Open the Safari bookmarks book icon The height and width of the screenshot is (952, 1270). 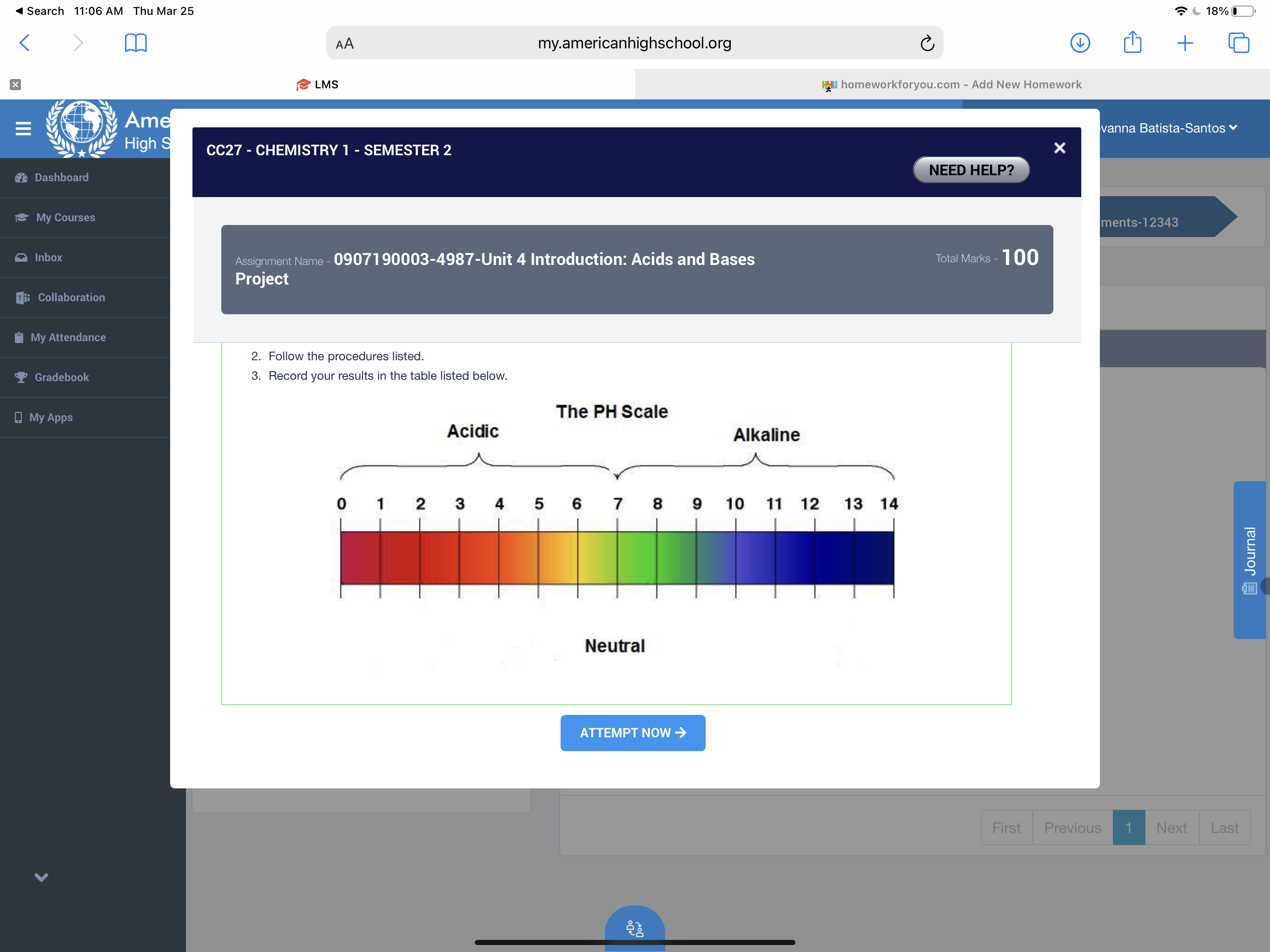click(135, 43)
